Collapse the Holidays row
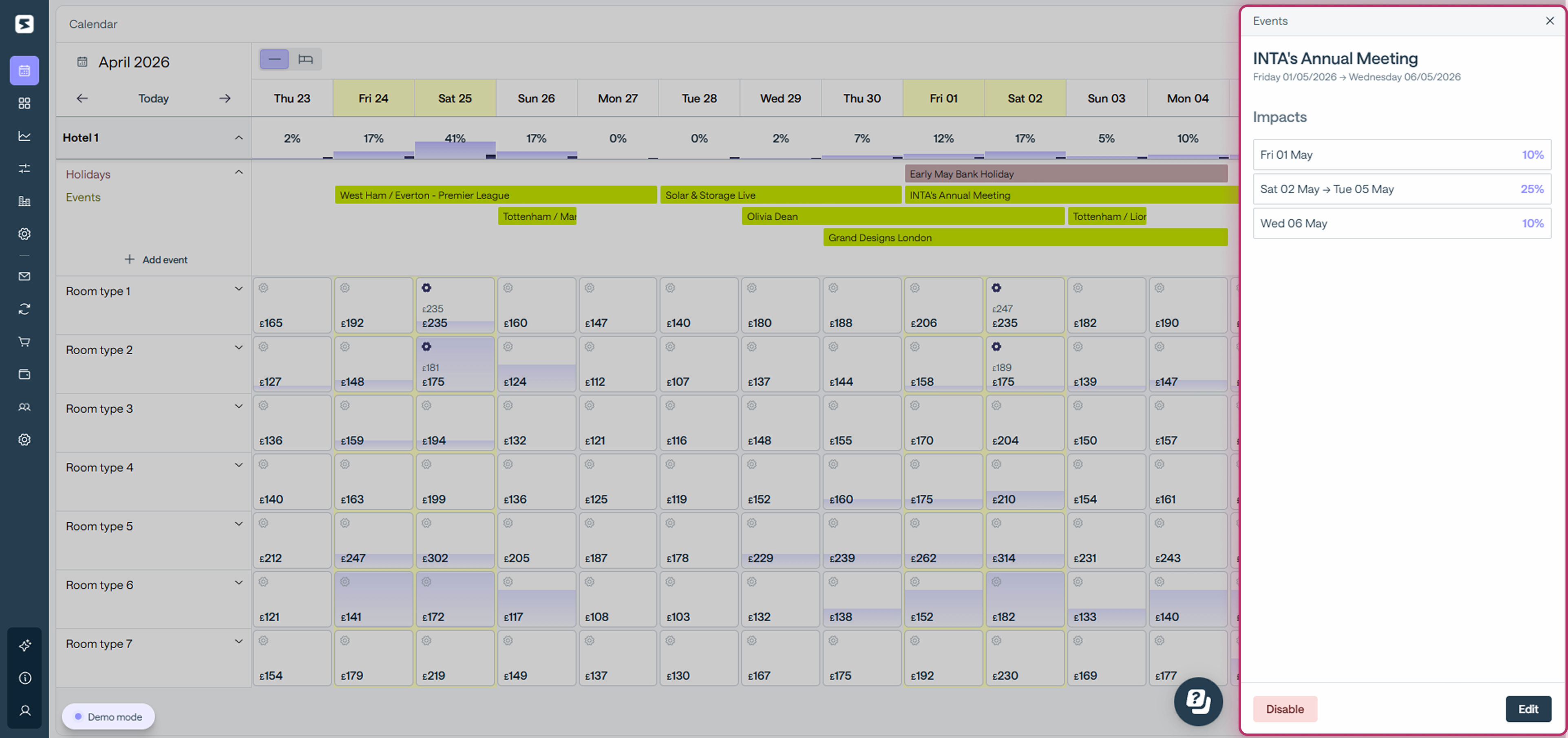1568x738 pixels. click(x=239, y=172)
